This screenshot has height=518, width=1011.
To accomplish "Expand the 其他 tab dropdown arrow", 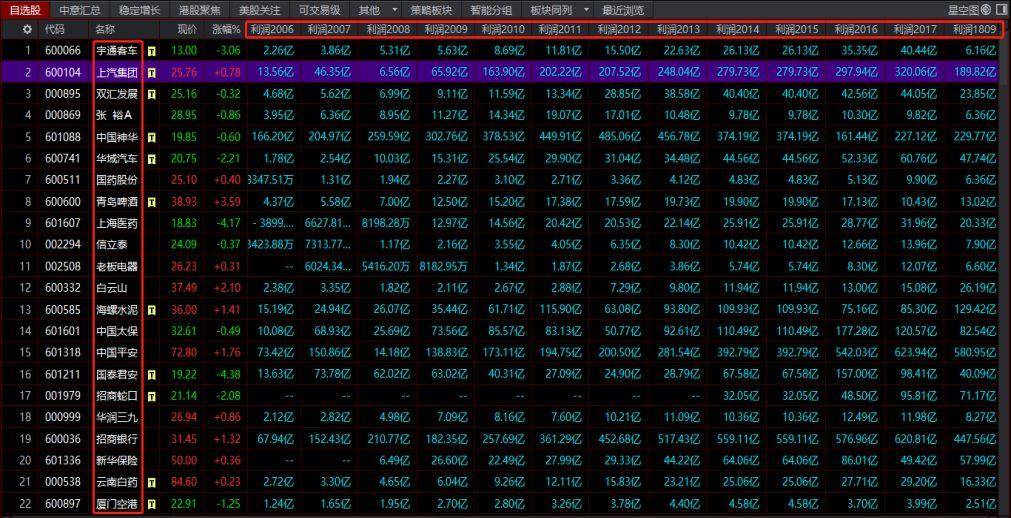I will point(395,10).
